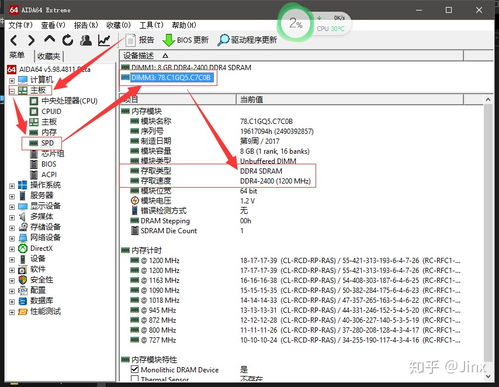499x387 pixels.
Task: Refresh the current page with the refresh icon
Action: coord(68,40)
